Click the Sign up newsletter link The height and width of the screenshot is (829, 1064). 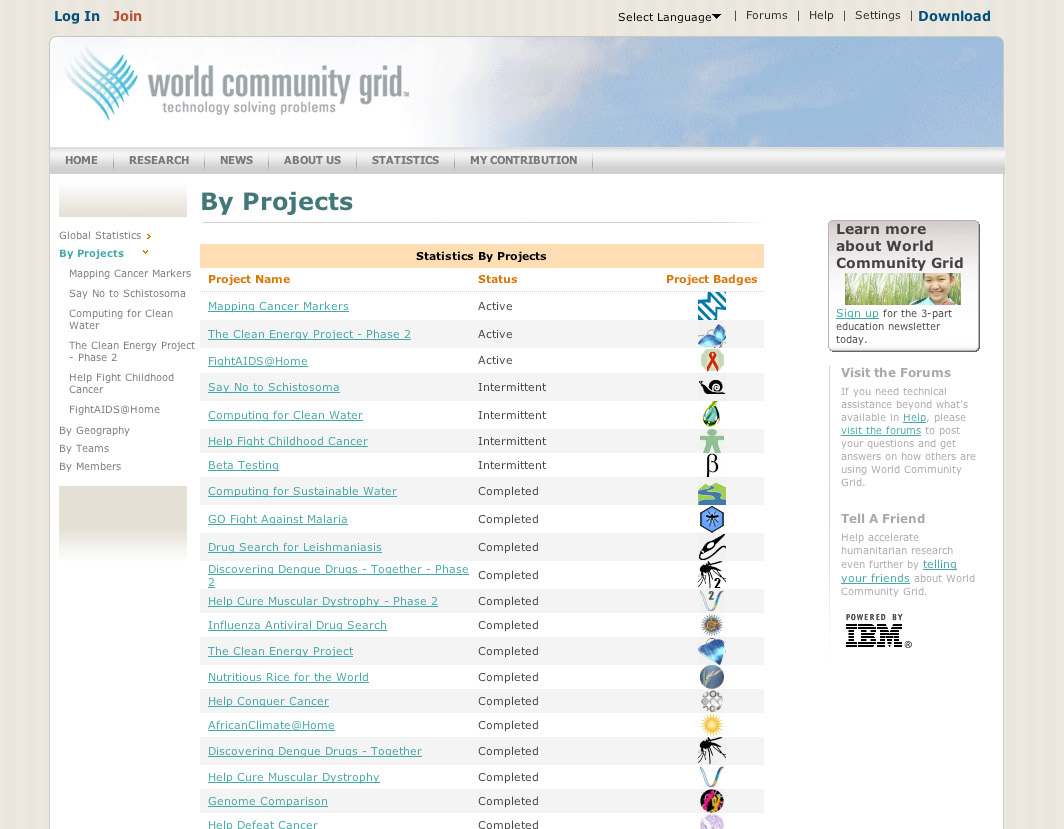pyautogui.click(x=857, y=313)
